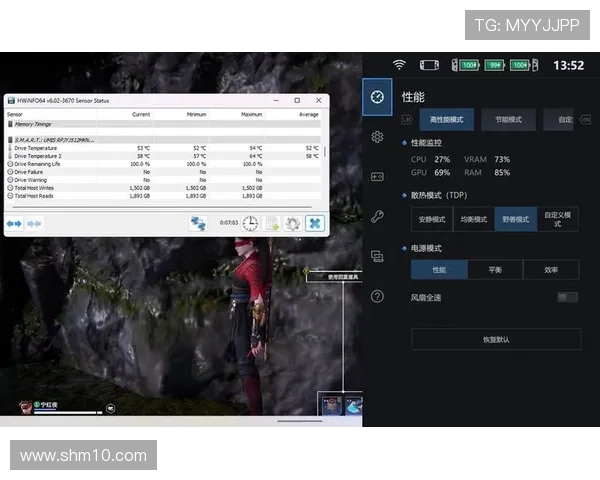Screen dimensions: 600x480
Task: Close sensors with the blue X icon
Action: click(x=315, y=224)
